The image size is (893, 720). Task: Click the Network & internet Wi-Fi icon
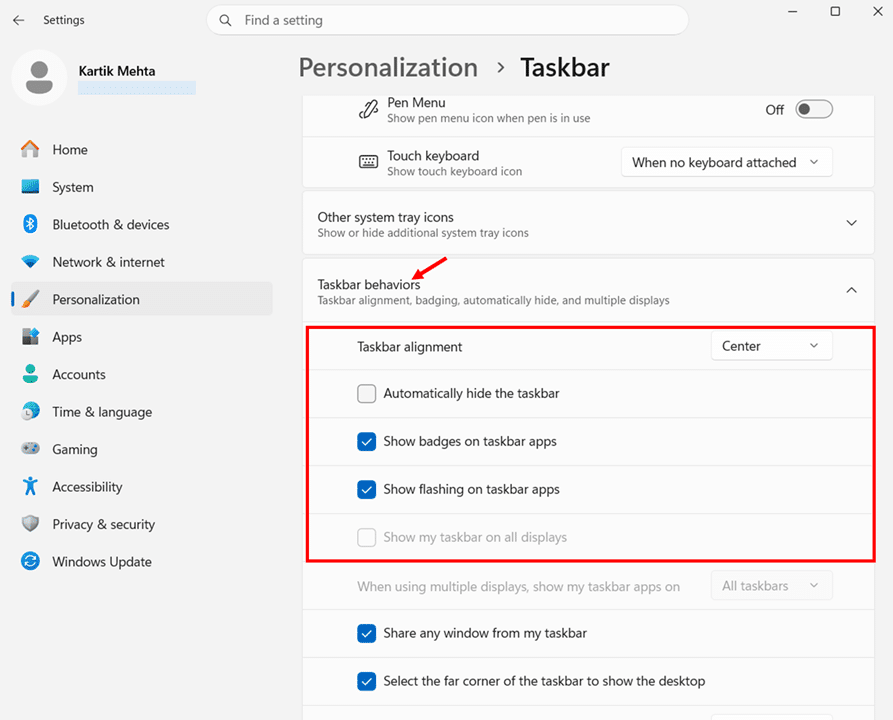(x=30, y=262)
